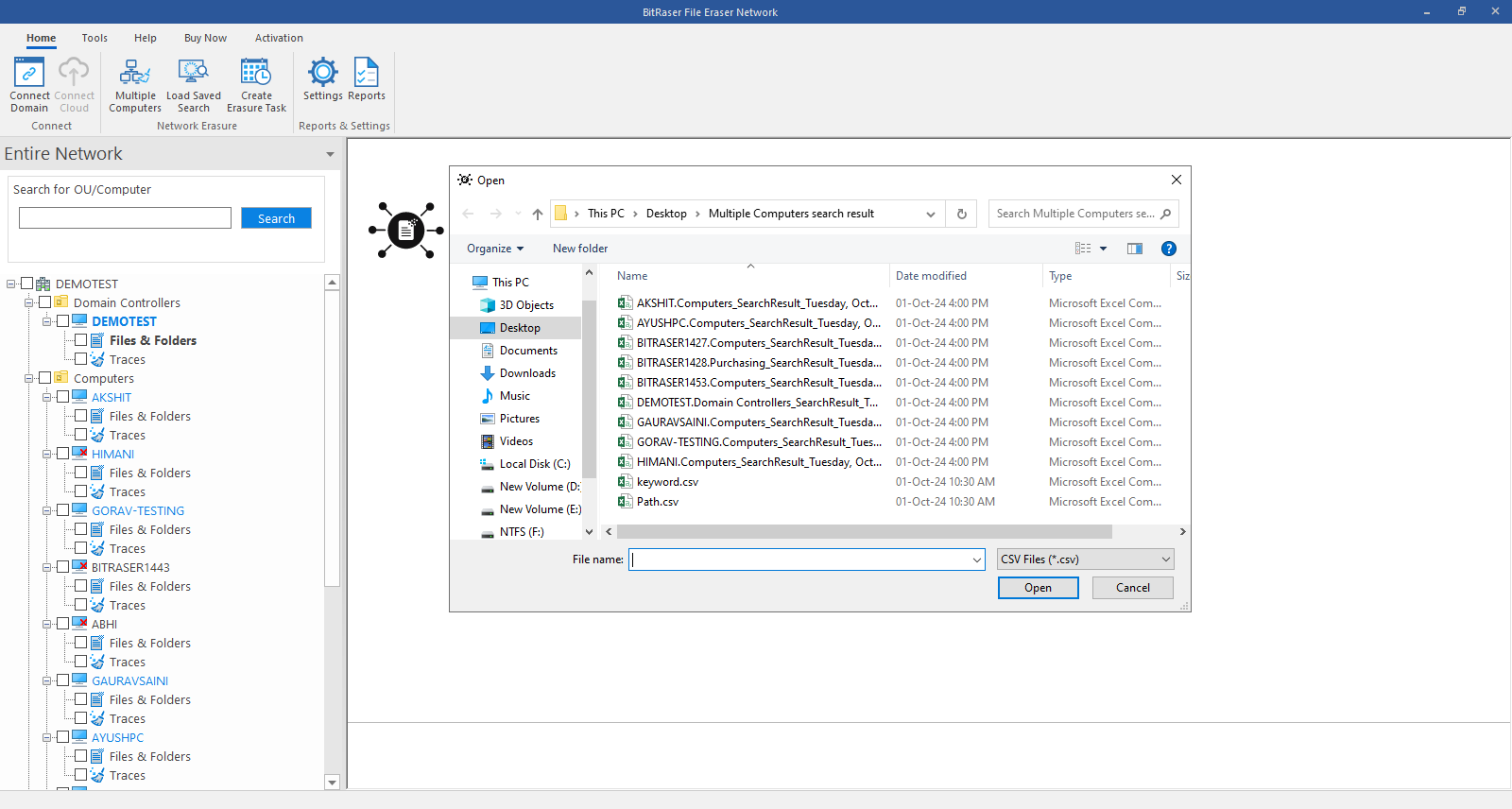Image resolution: width=1512 pixels, height=809 pixels.
Task: Click the blue Search button
Action: click(276, 218)
